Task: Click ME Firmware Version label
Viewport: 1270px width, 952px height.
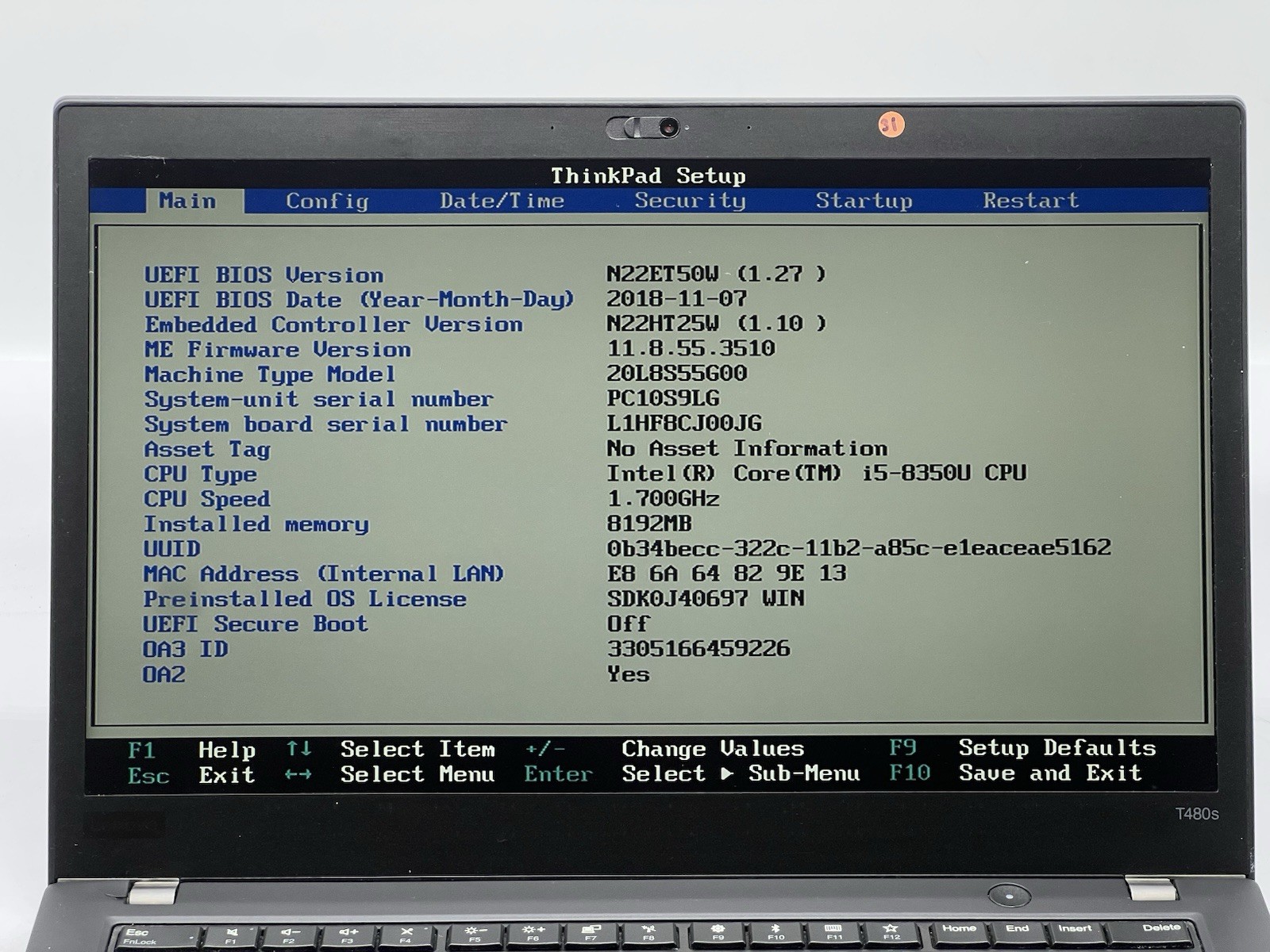Action: [x=277, y=350]
